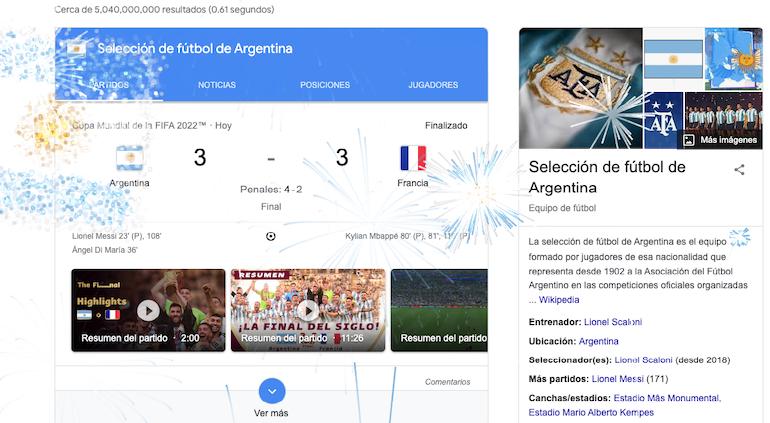Open the Estadio Mâs Monumental link
770x423 pixels.
pyautogui.click(x=667, y=398)
